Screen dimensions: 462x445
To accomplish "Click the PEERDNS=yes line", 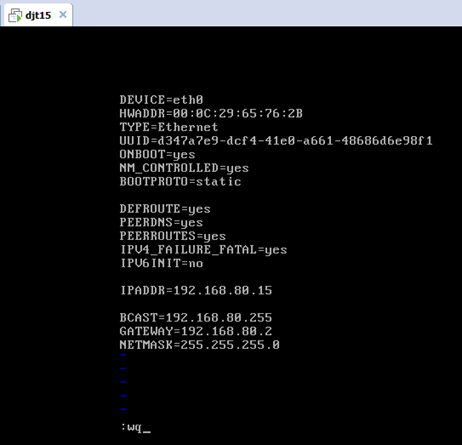I will click(161, 223).
